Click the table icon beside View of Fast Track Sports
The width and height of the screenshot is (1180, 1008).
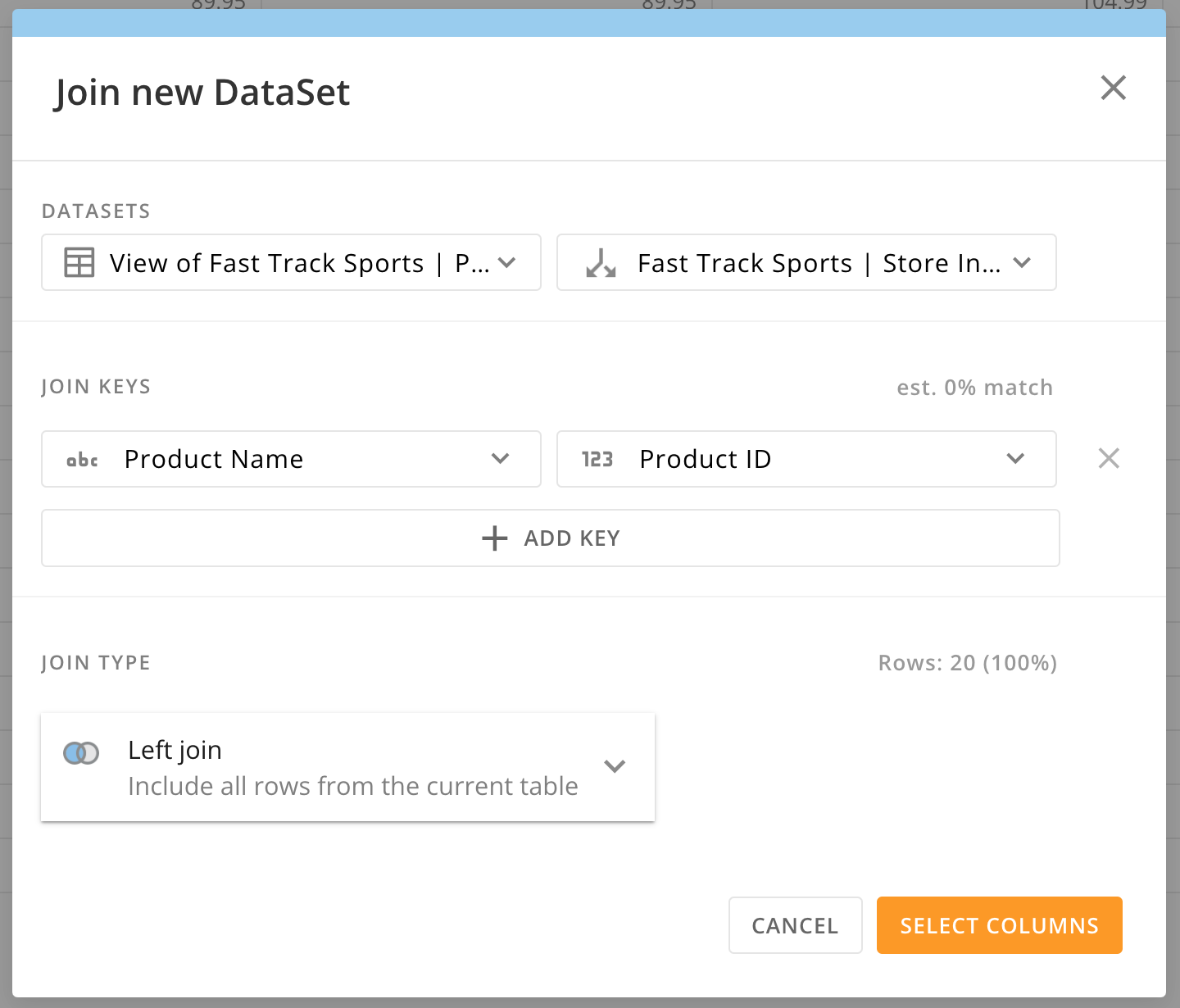coord(79,262)
